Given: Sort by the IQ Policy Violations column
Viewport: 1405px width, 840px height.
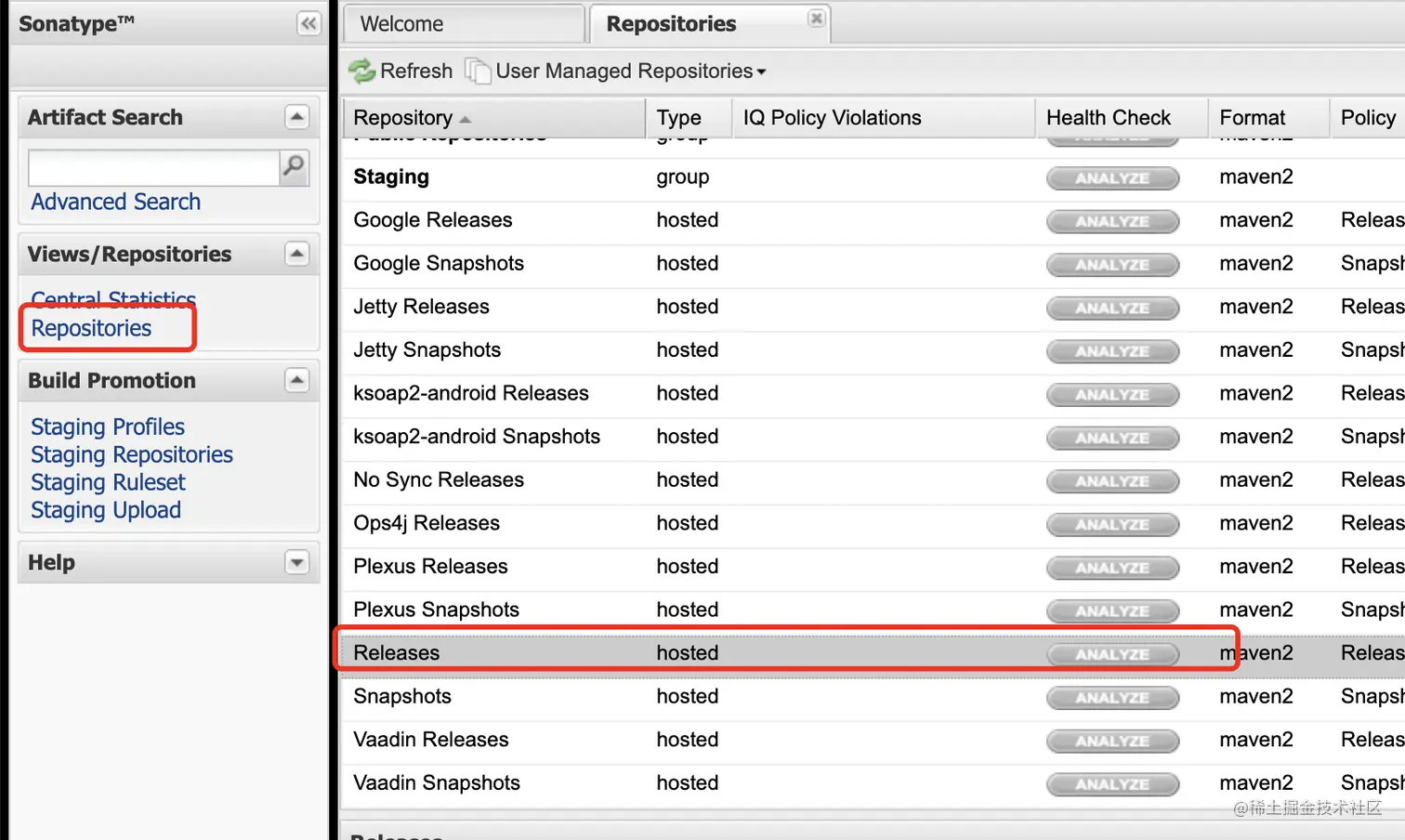Looking at the screenshot, I should (x=884, y=118).
